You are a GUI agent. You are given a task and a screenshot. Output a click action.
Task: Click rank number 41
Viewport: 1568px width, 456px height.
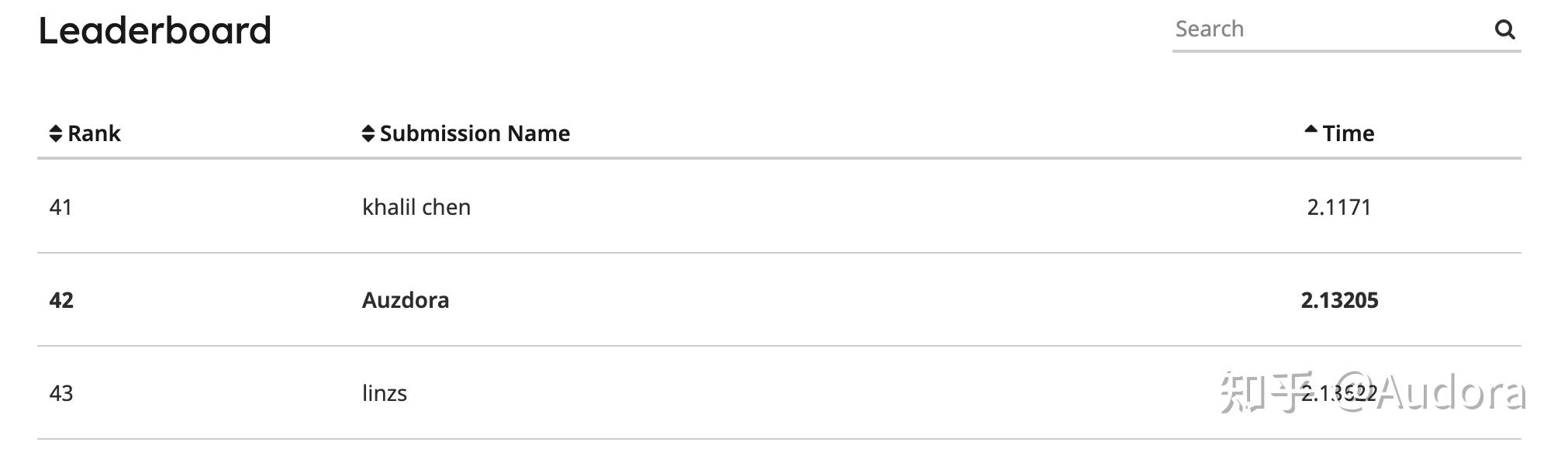(x=60, y=207)
